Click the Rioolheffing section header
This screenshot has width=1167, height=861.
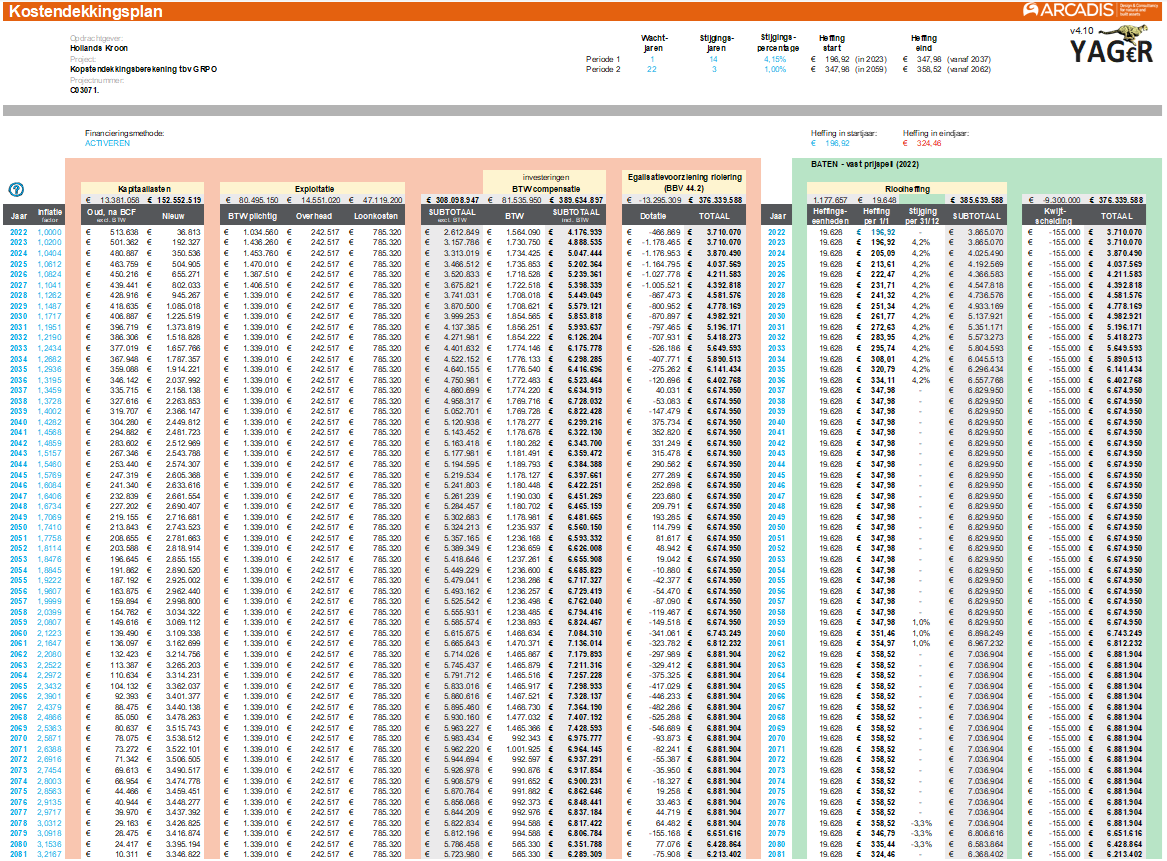coord(907,187)
